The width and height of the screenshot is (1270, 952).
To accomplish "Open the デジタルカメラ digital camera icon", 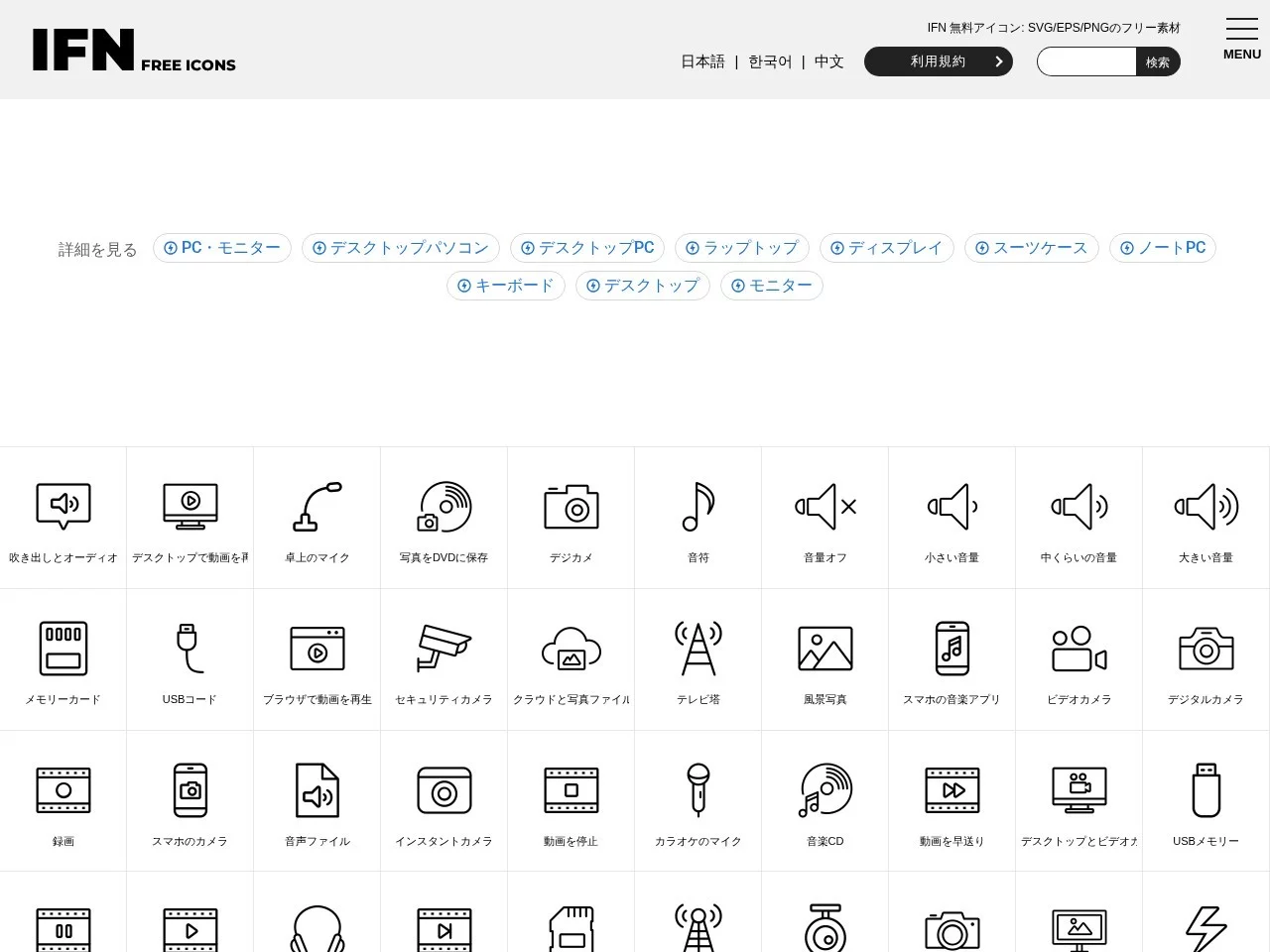I will tap(1206, 649).
